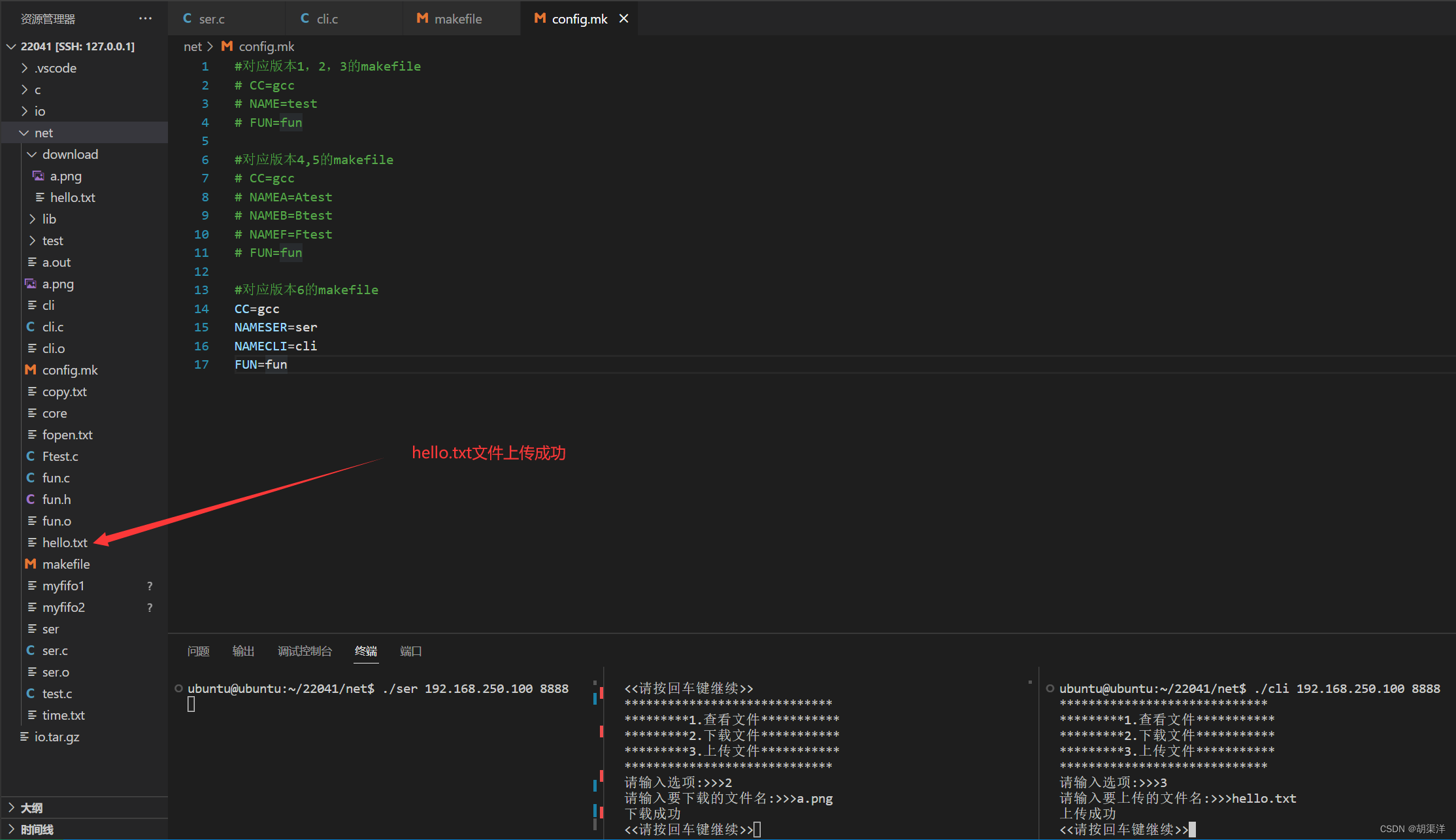The height and width of the screenshot is (840, 1456).
Task: Click the a.png image file icon in download
Action: [39, 176]
